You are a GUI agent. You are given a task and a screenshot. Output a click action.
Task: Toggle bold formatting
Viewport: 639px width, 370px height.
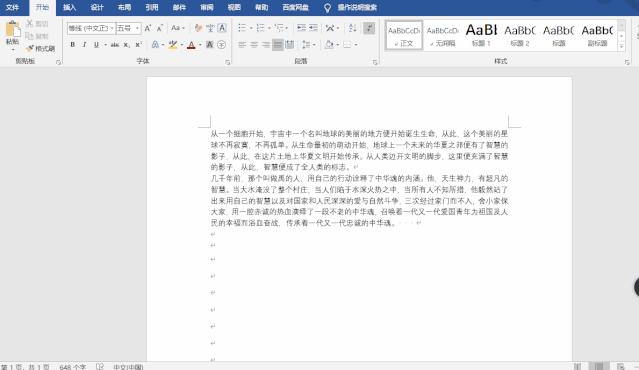click(x=73, y=44)
